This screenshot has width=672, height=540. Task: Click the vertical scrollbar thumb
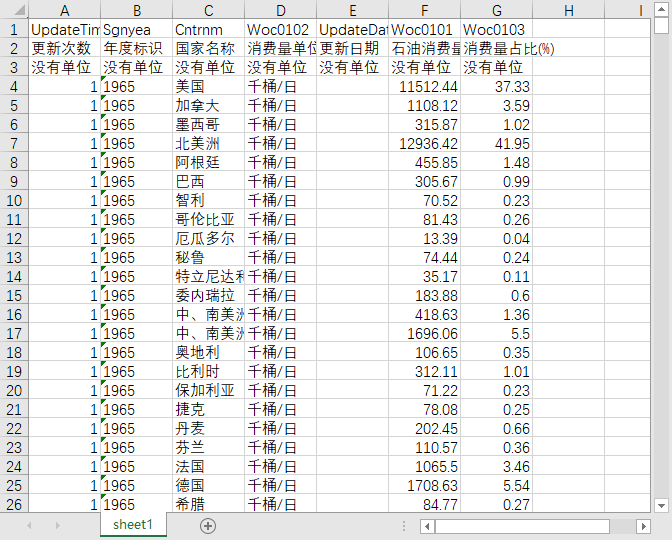pyautogui.click(x=661, y=25)
